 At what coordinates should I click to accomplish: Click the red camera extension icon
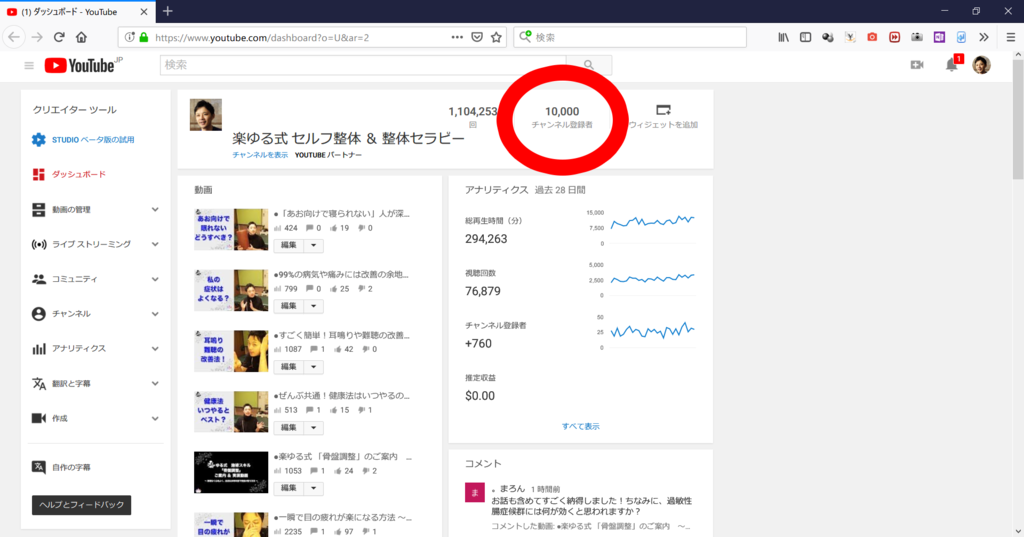point(872,37)
